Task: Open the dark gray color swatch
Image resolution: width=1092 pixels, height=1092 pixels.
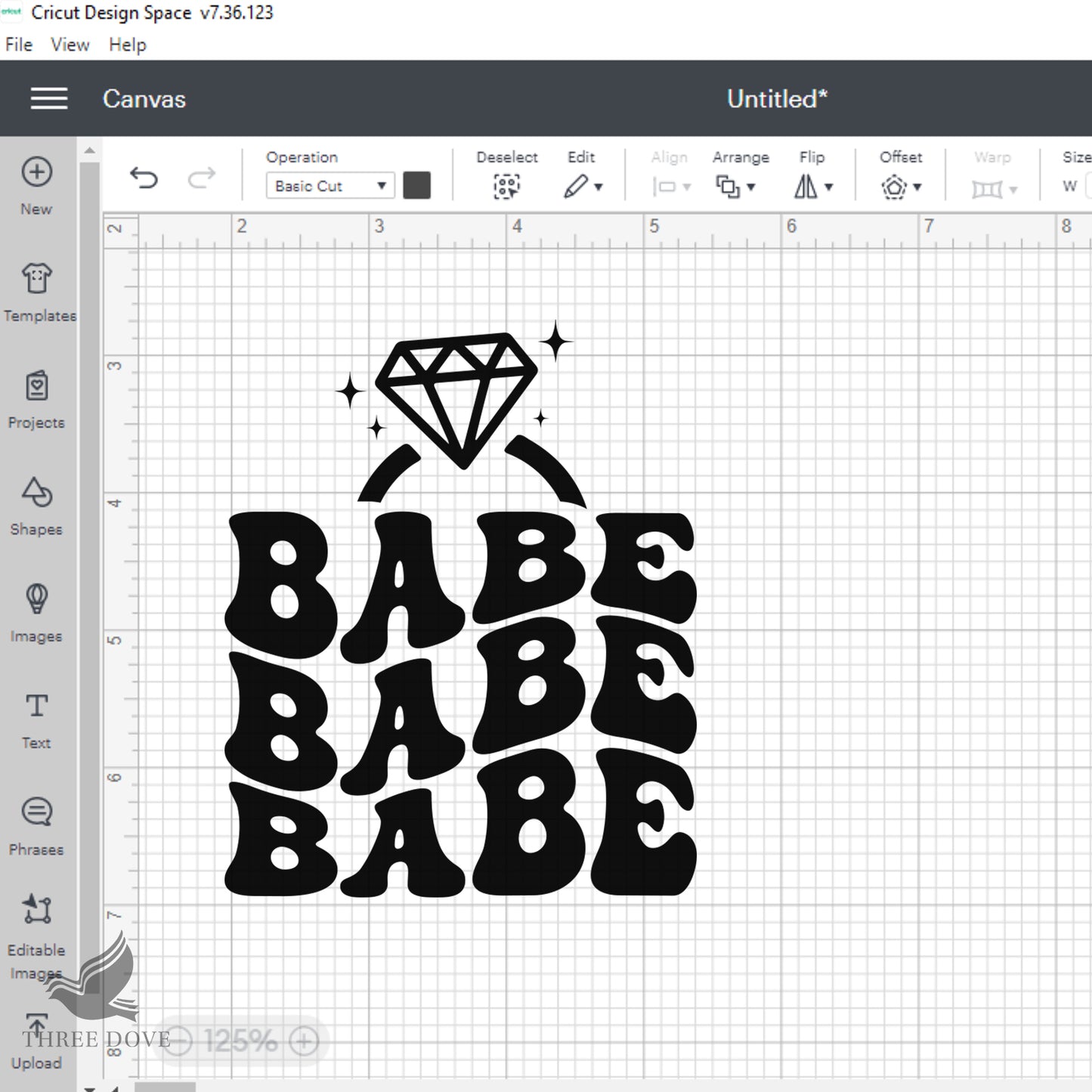Action: point(417,186)
